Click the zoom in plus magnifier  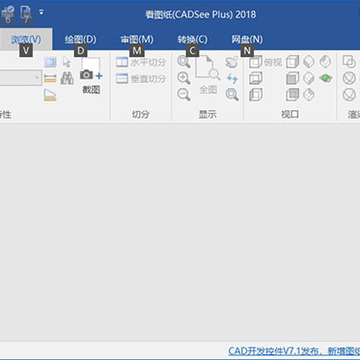click(x=184, y=78)
